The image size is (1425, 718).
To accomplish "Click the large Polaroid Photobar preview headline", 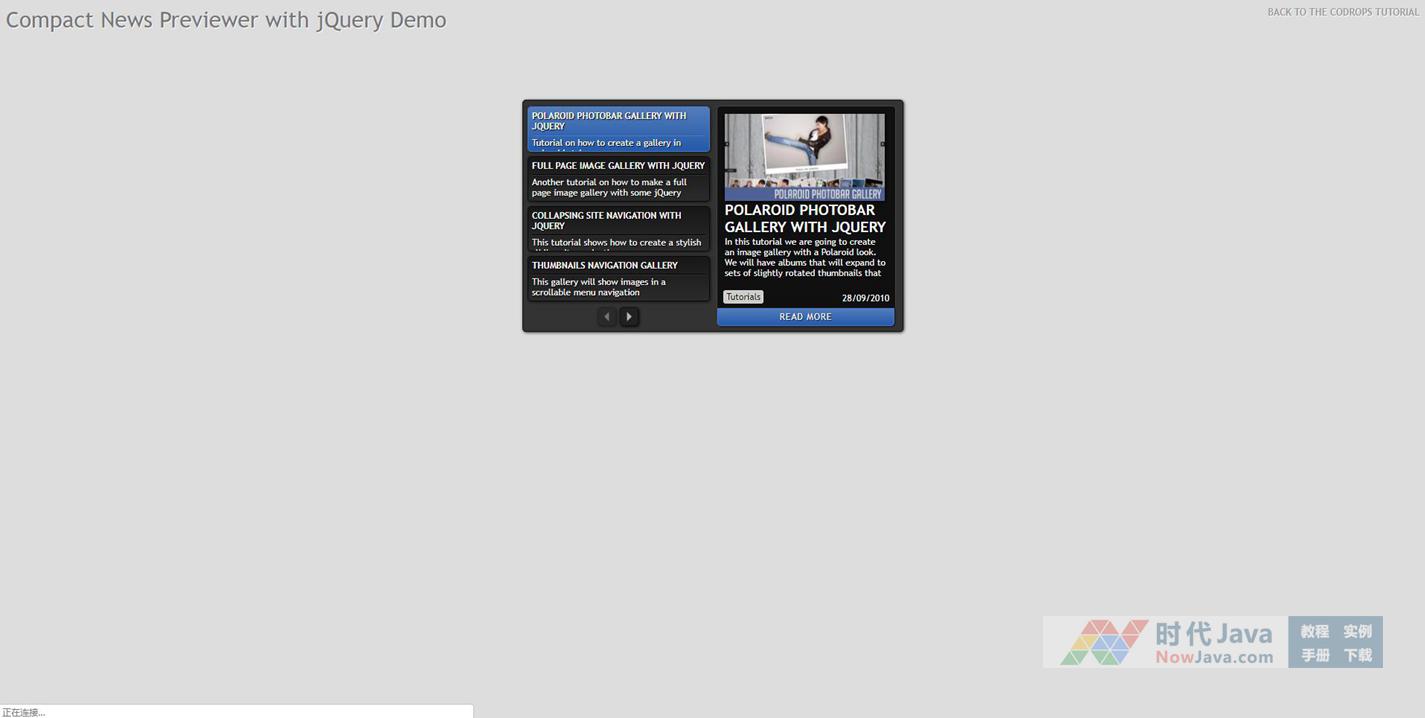I will [x=804, y=218].
